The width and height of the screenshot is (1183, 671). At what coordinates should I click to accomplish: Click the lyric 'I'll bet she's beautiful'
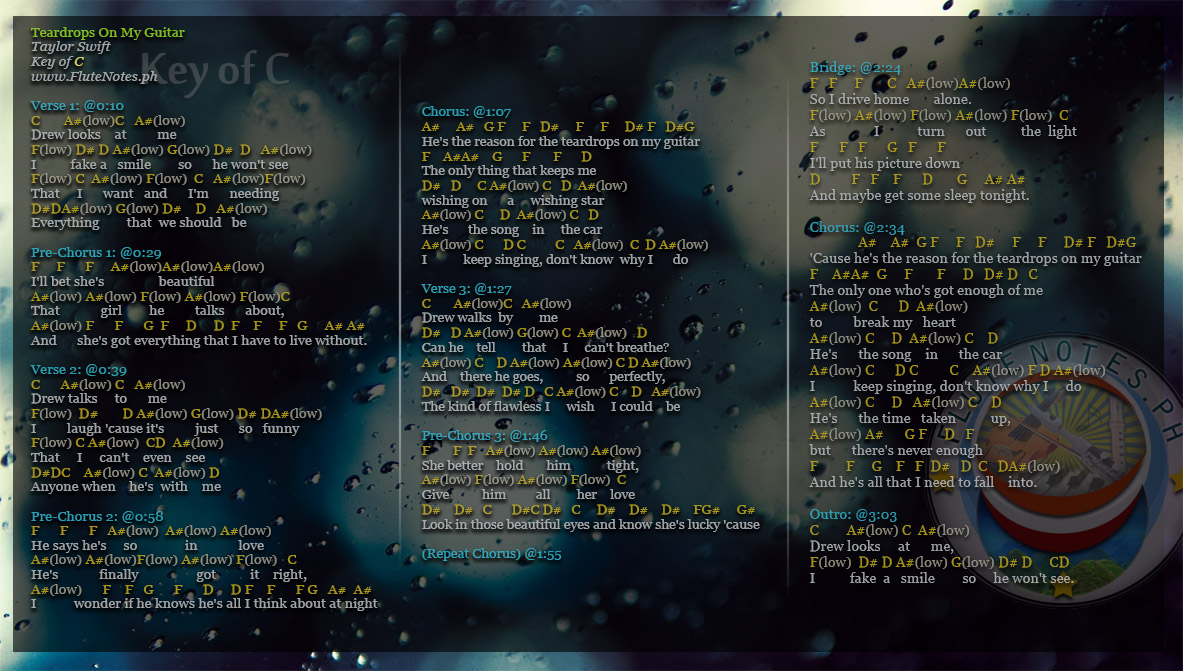(122, 282)
